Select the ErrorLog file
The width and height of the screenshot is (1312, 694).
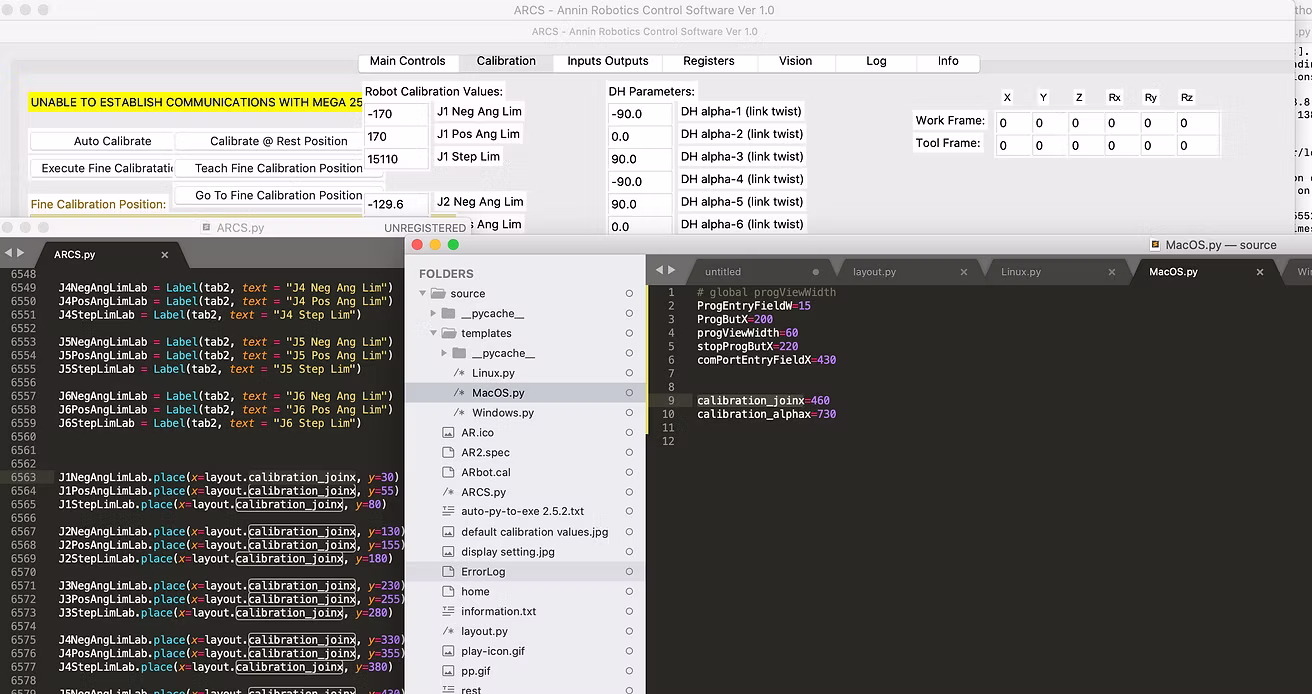pyautogui.click(x=483, y=572)
